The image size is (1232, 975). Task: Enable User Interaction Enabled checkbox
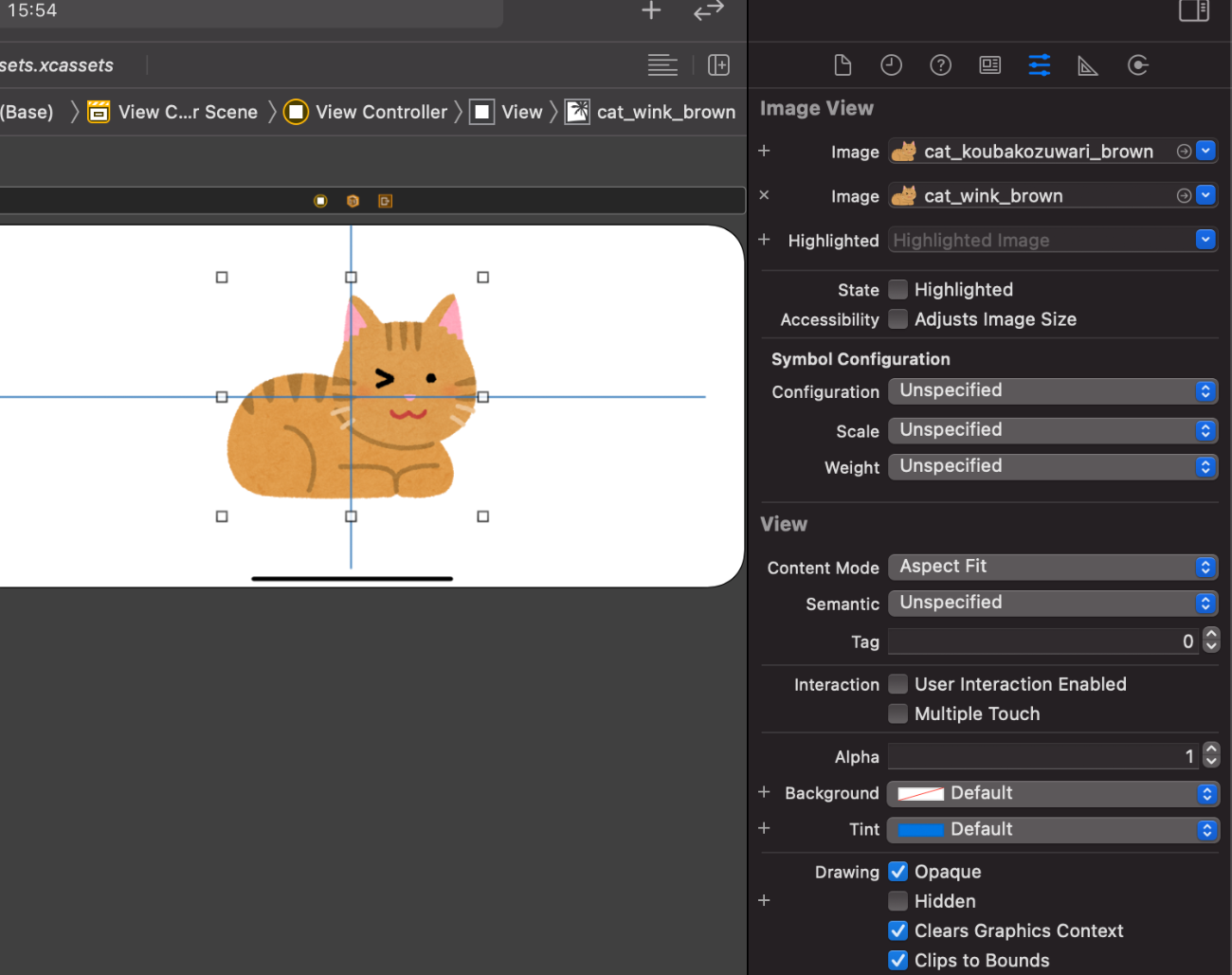(x=898, y=684)
